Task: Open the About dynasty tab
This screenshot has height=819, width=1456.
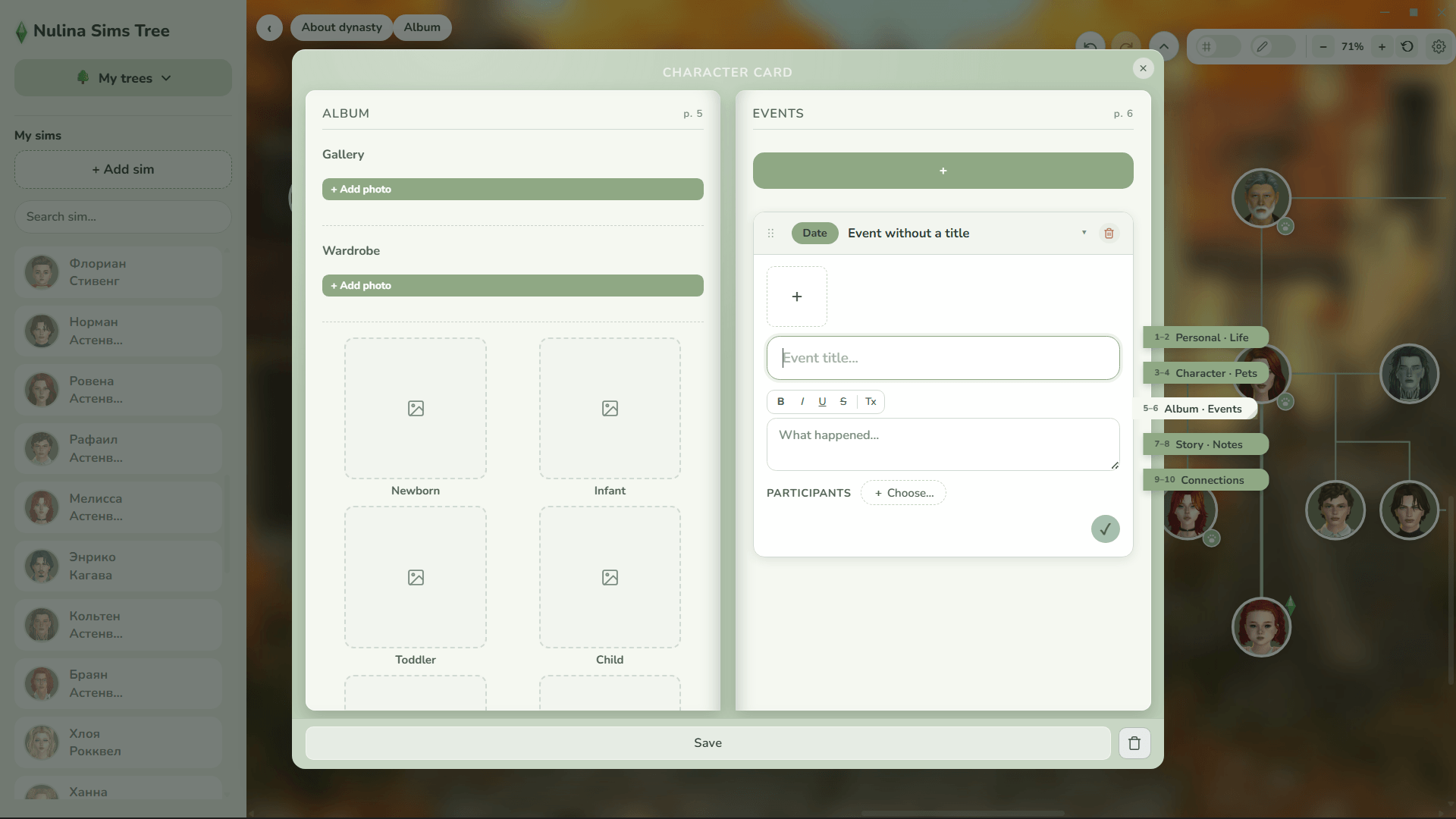Action: (341, 27)
